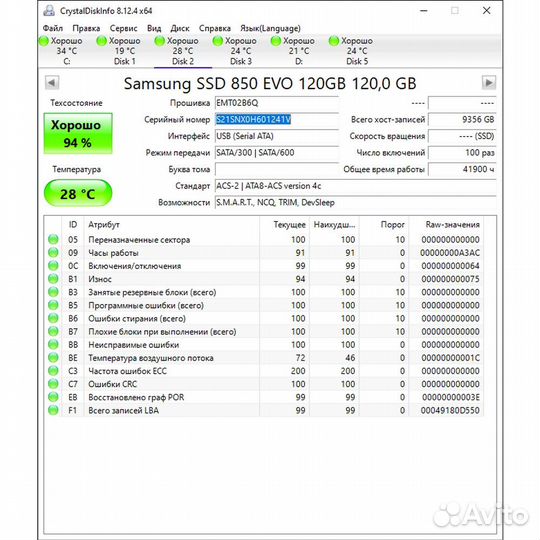
Task: Select the Износ attribute row
Action: tap(264, 279)
